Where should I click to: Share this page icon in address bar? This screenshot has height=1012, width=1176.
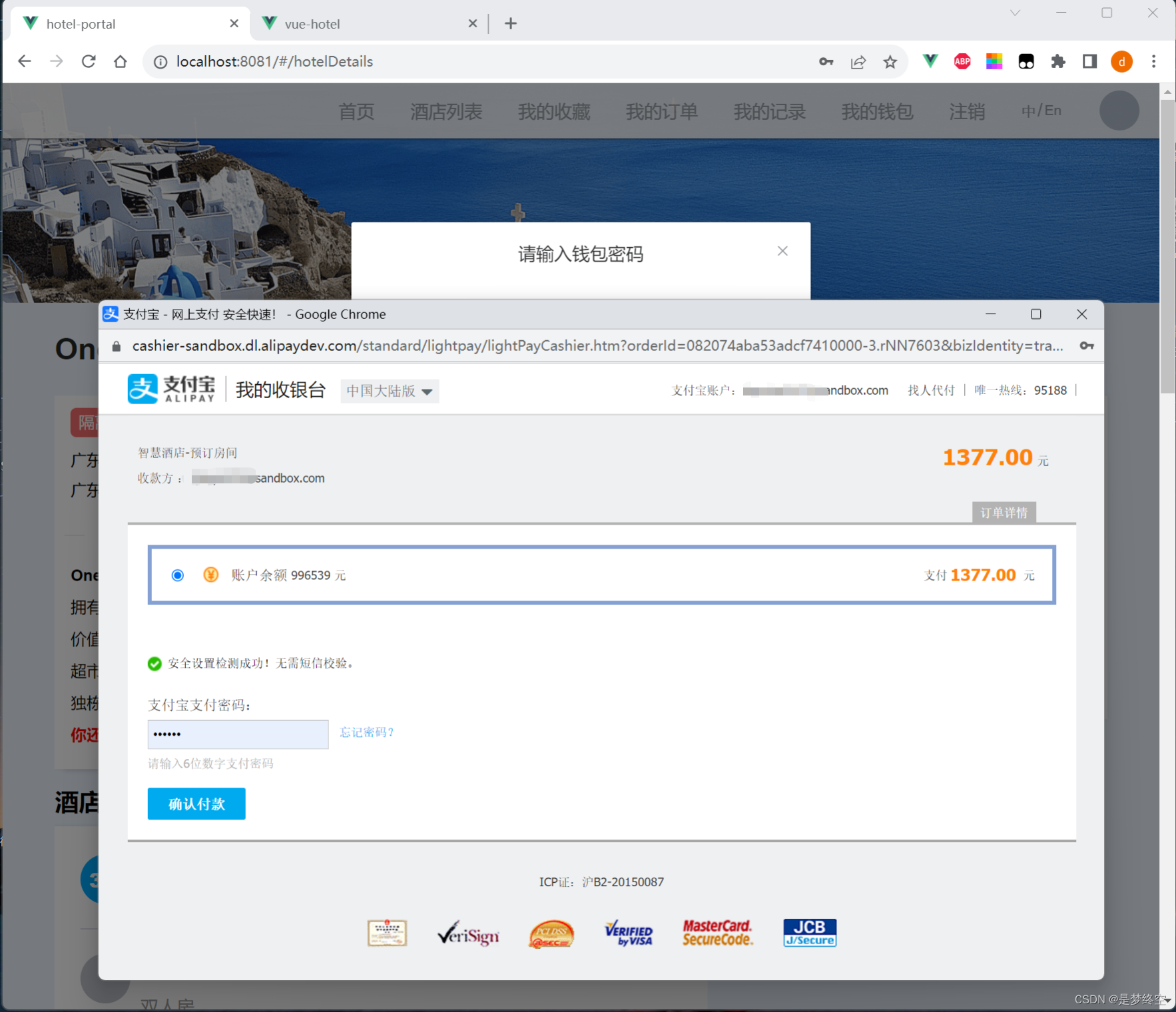(858, 62)
